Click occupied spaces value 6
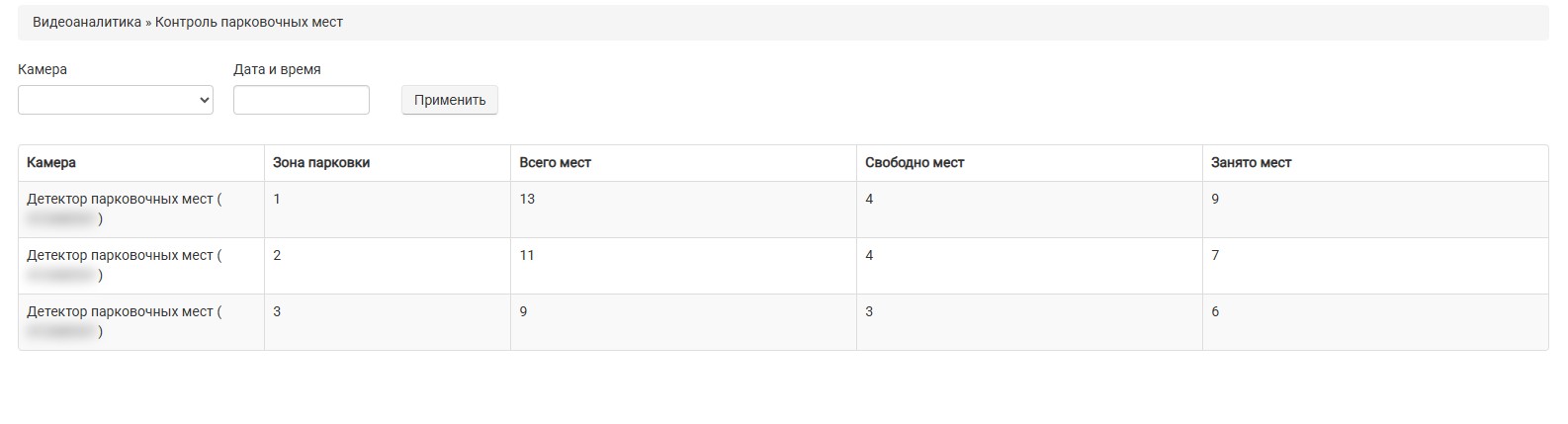Viewport: 1568px width, 424px height. [x=1215, y=312]
